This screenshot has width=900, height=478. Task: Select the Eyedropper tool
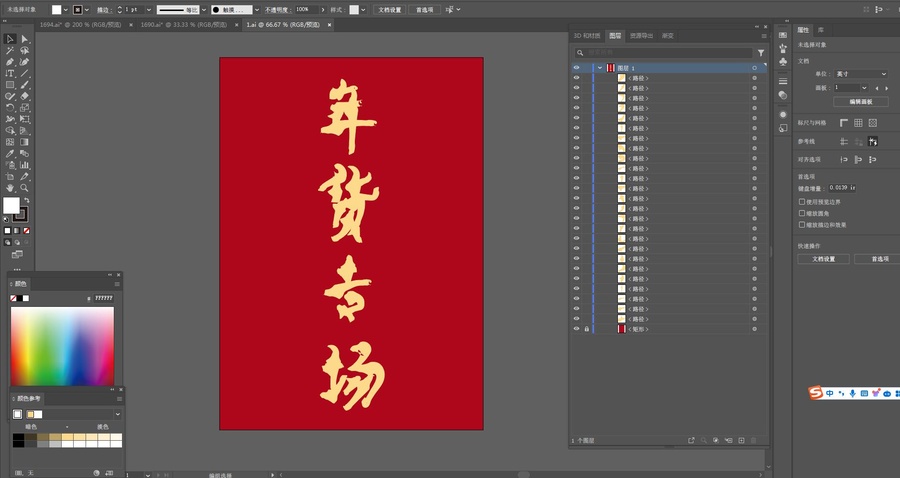tap(10, 154)
